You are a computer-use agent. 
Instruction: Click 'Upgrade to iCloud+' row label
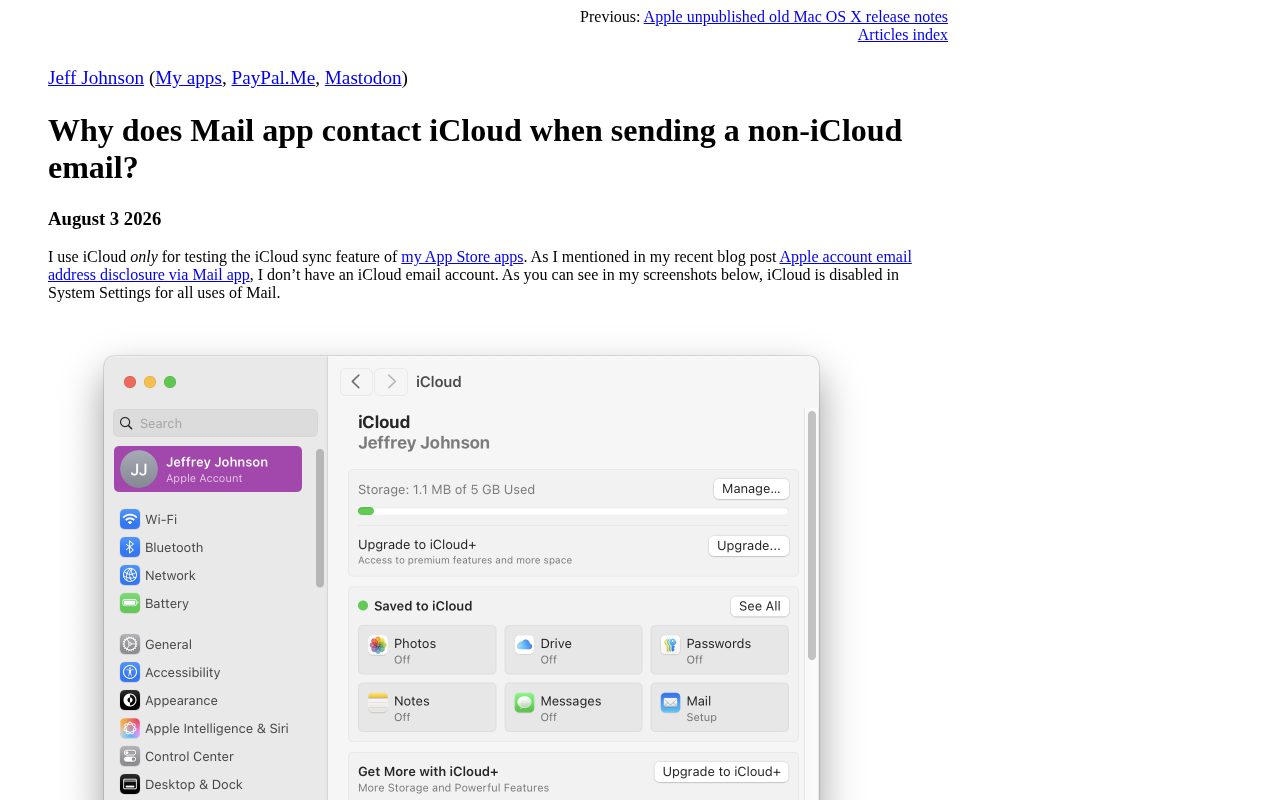[417, 544]
